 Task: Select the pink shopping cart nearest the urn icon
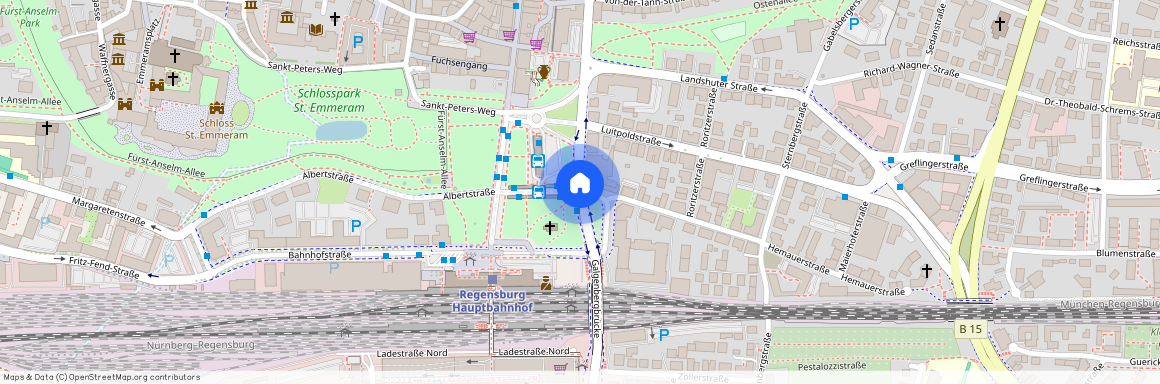point(536,44)
